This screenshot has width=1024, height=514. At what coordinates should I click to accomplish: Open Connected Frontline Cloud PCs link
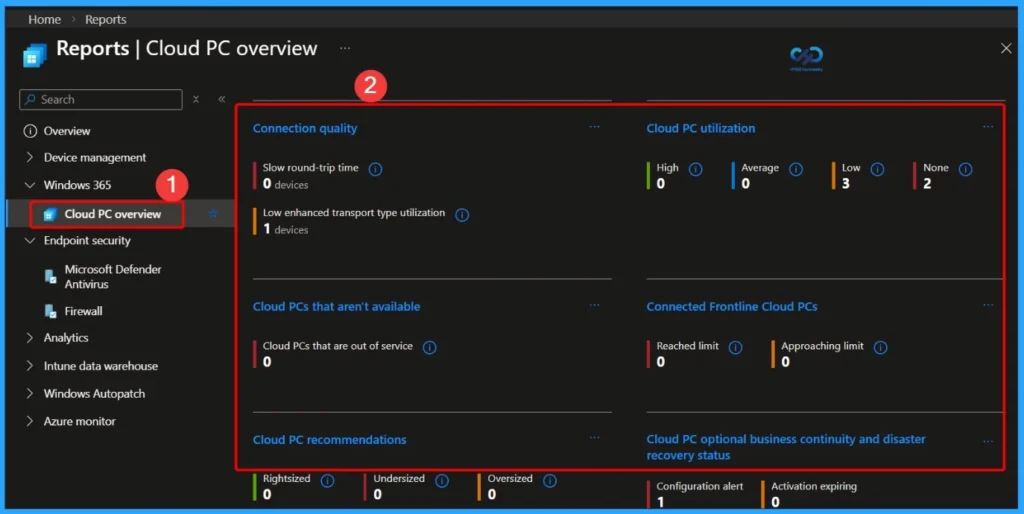pos(731,306)
